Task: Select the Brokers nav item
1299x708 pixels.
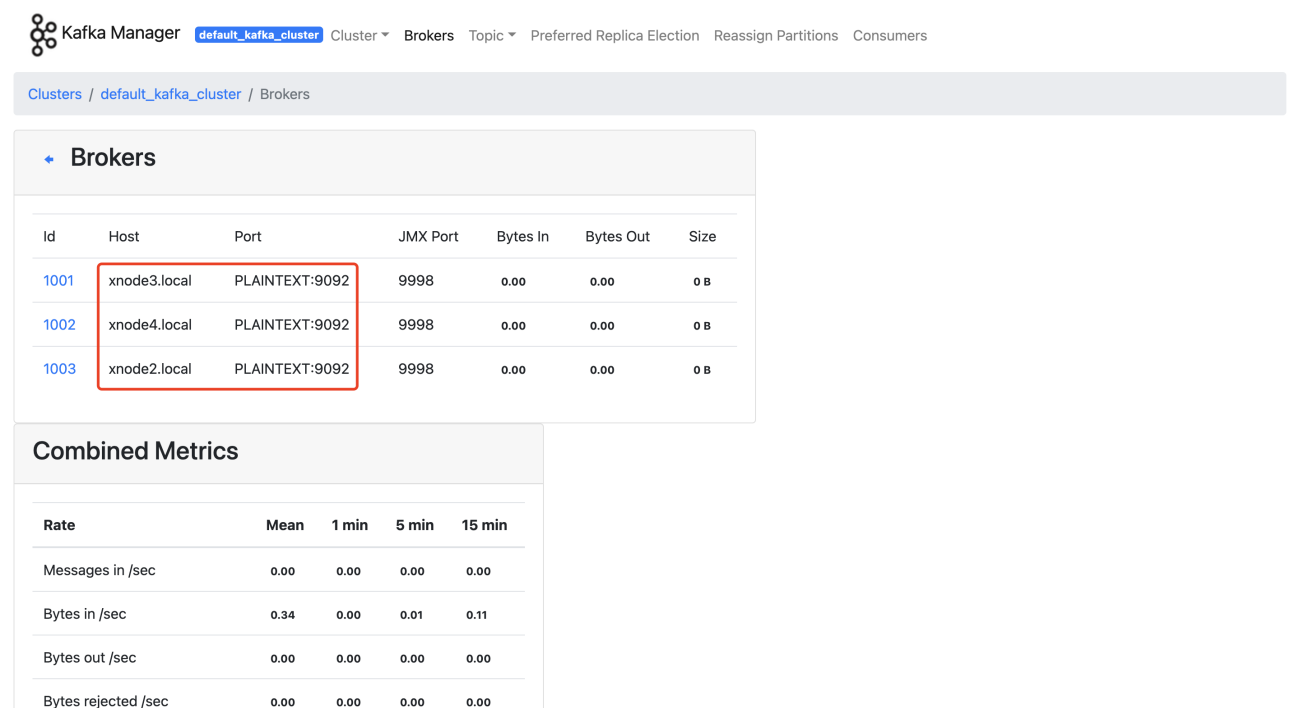Action: [429, 35]
